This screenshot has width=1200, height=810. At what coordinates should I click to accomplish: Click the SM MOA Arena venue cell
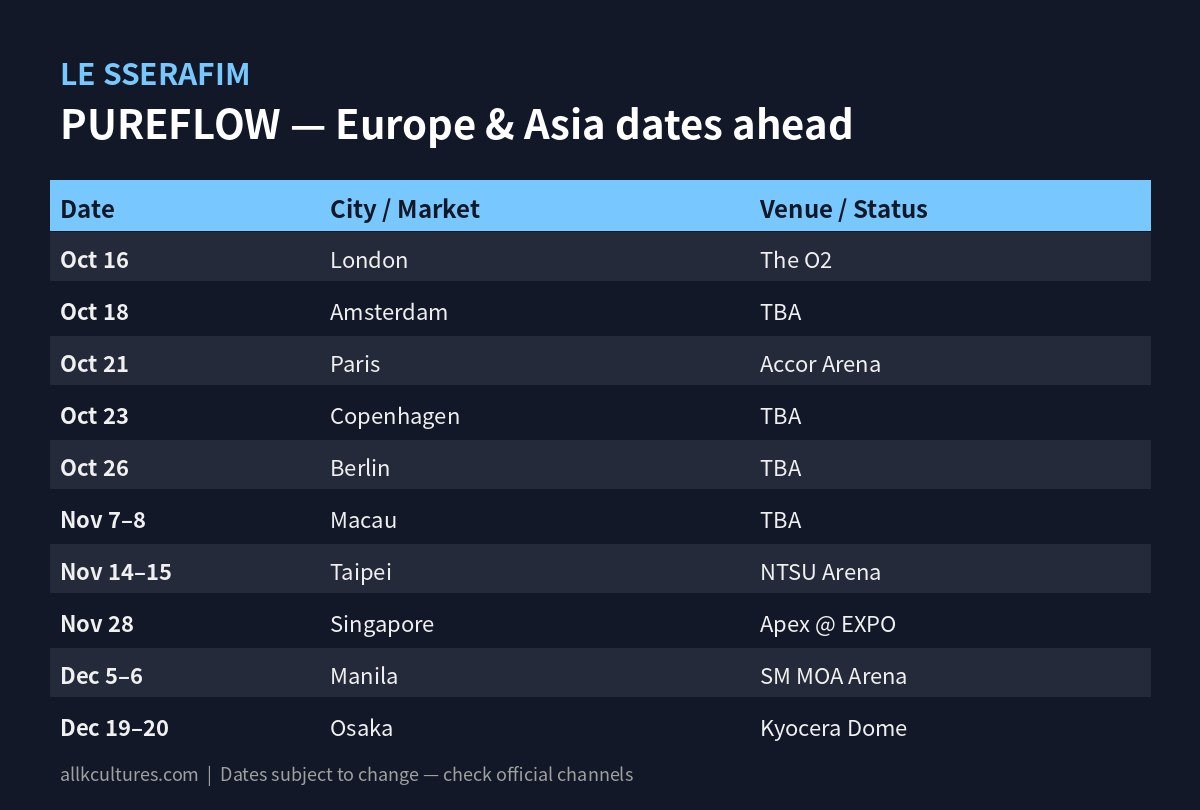pyautogui.click(x=833, y=676)
